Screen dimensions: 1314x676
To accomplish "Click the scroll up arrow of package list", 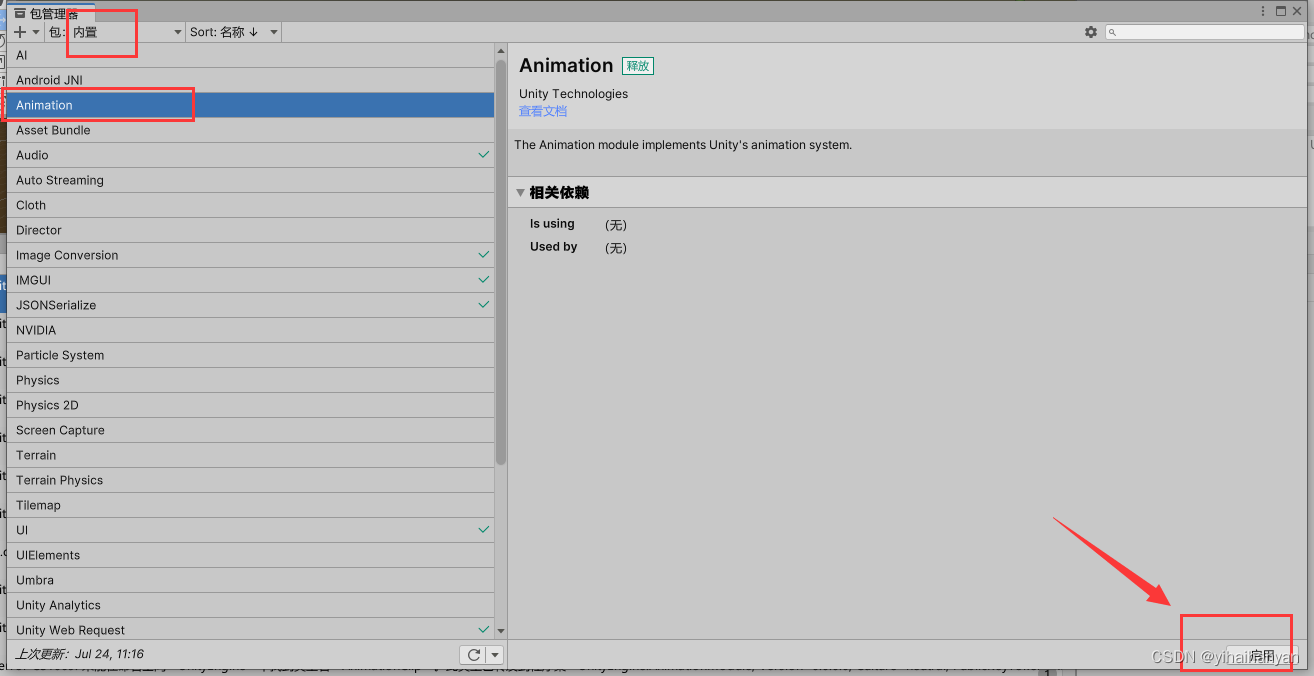I will coord(501,50).
